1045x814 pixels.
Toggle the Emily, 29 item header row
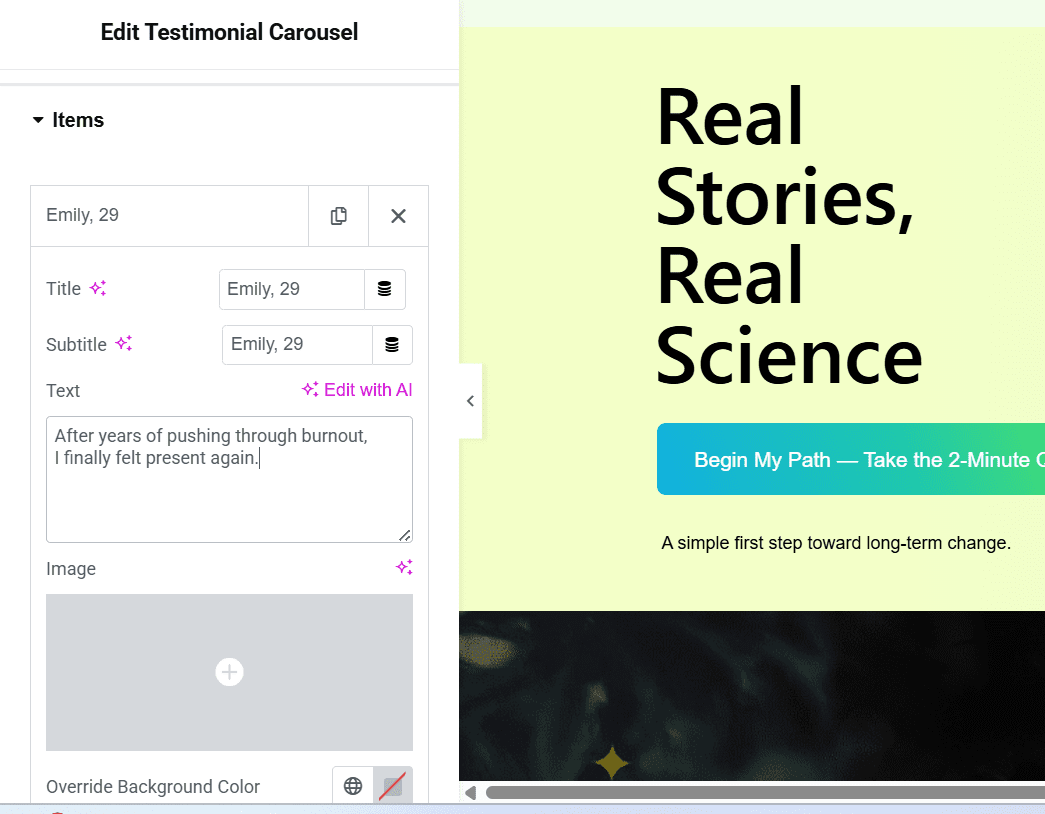(x=170, y=216)
